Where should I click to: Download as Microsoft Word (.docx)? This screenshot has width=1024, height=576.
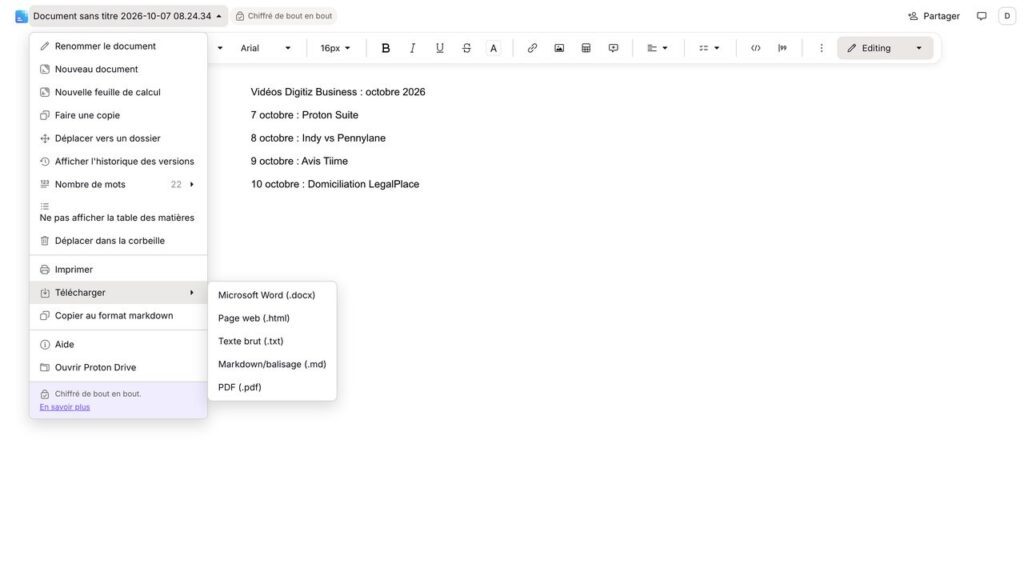[272, 295]
